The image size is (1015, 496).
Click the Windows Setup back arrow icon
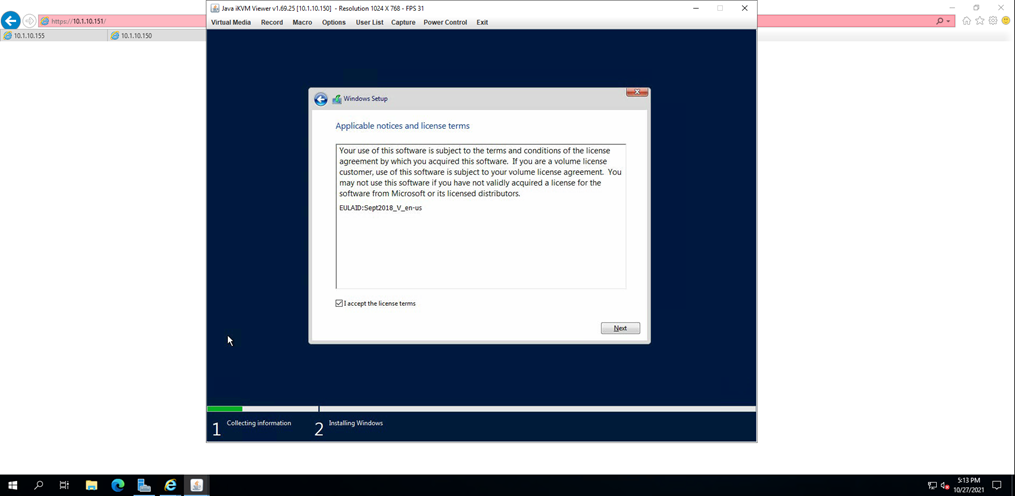(x=320, y=99)
